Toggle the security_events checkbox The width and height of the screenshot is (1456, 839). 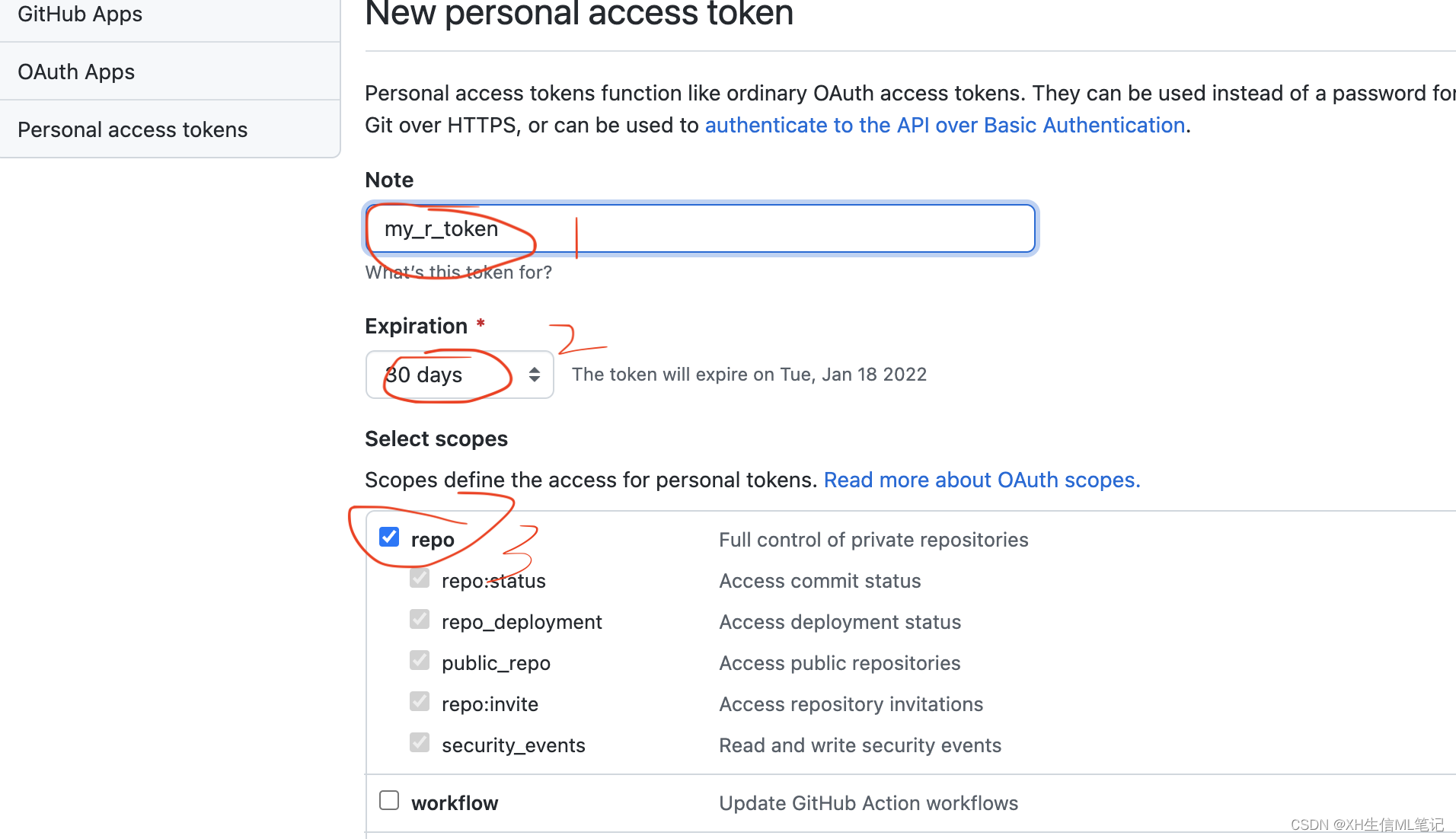(420, 743)
